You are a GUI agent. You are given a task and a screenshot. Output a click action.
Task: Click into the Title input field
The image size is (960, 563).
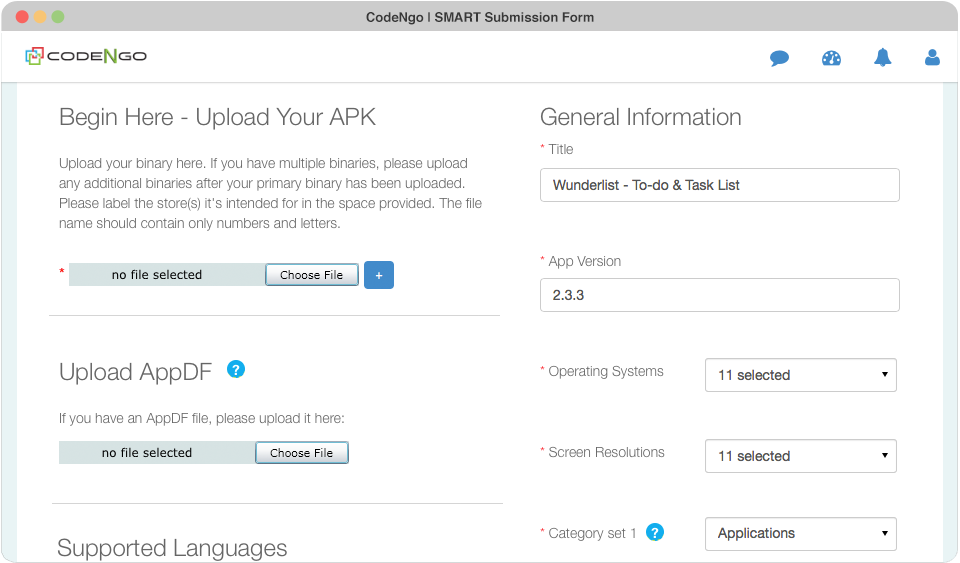click(719, 185)
